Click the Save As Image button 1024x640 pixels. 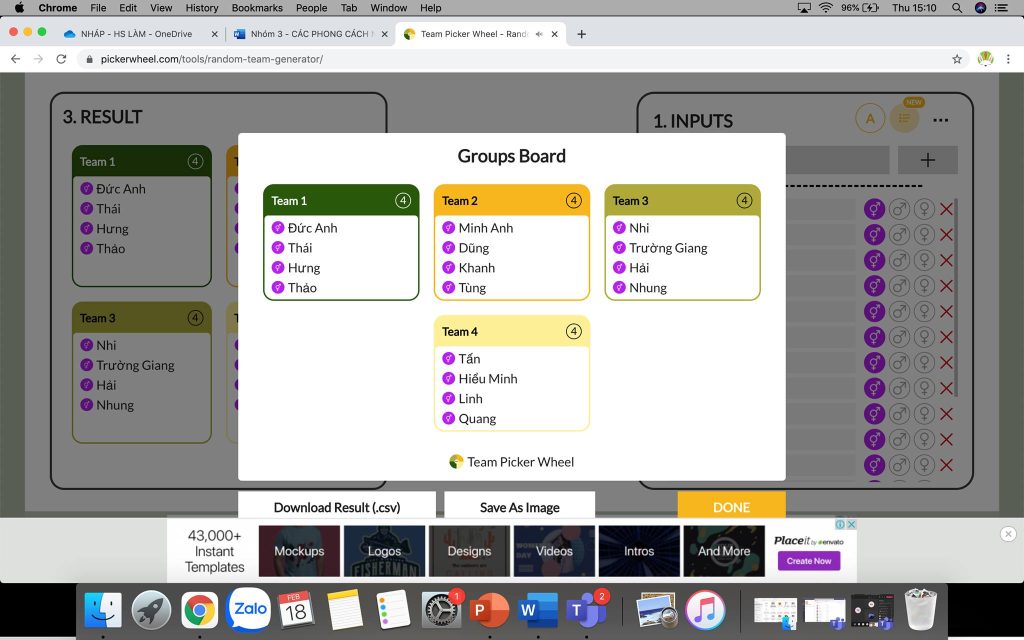click(x=519, y=507)
